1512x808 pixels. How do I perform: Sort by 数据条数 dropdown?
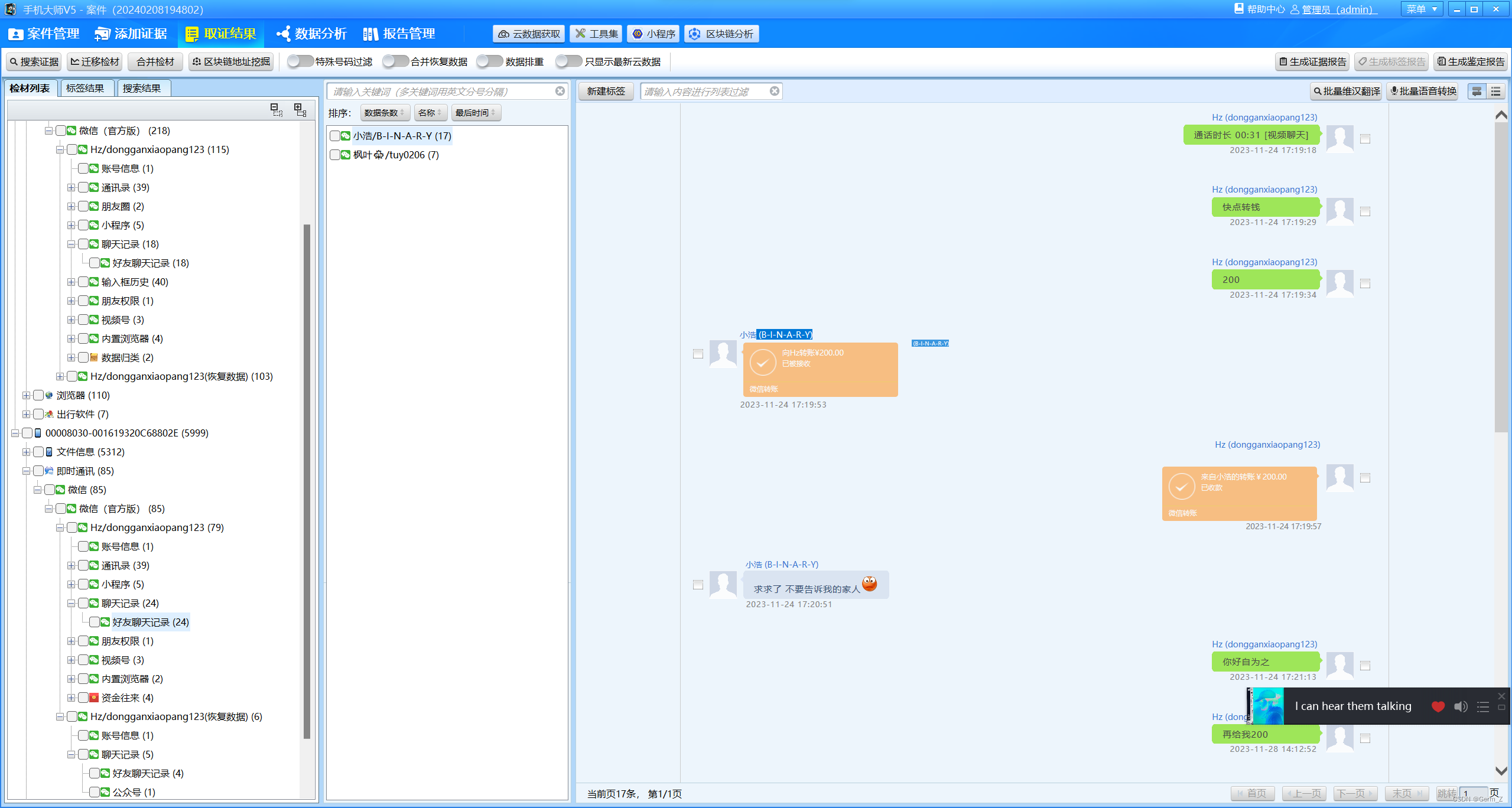click(384, 112)
